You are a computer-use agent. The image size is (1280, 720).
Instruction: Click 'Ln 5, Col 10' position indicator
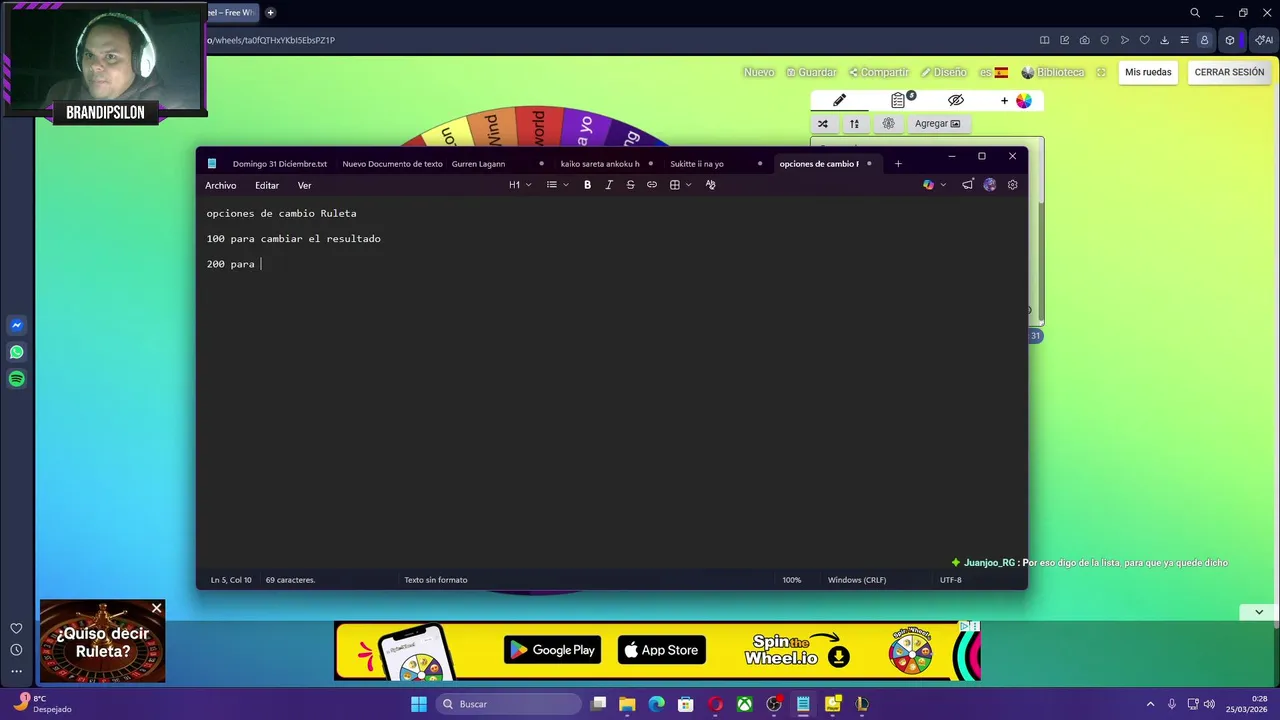tap(231, 580)
